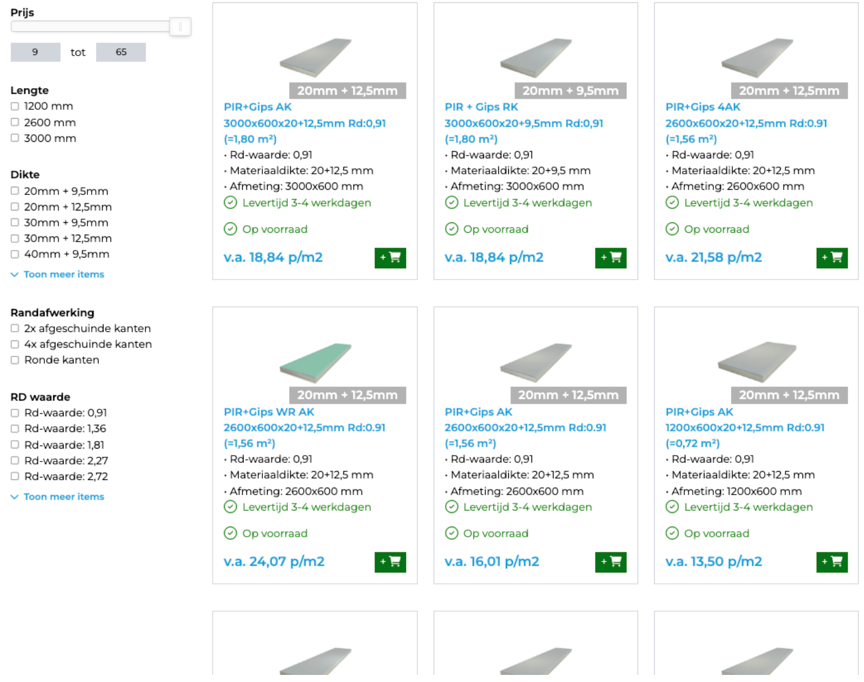Select Rd-waarde: 2,27 filter
The width and height of the screenshot is (864, 682).
[15, 461]
